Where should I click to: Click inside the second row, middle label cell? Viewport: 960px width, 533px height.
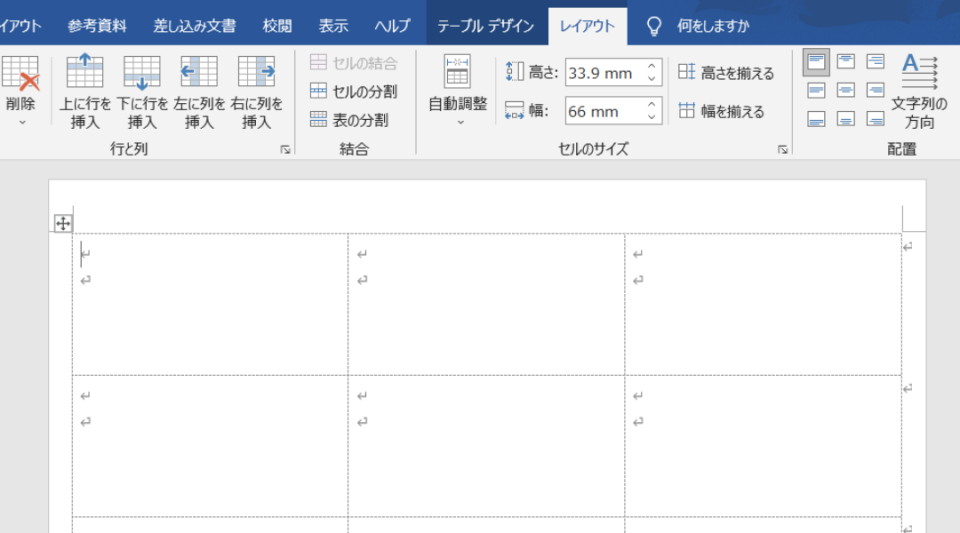tap(486, 446)
